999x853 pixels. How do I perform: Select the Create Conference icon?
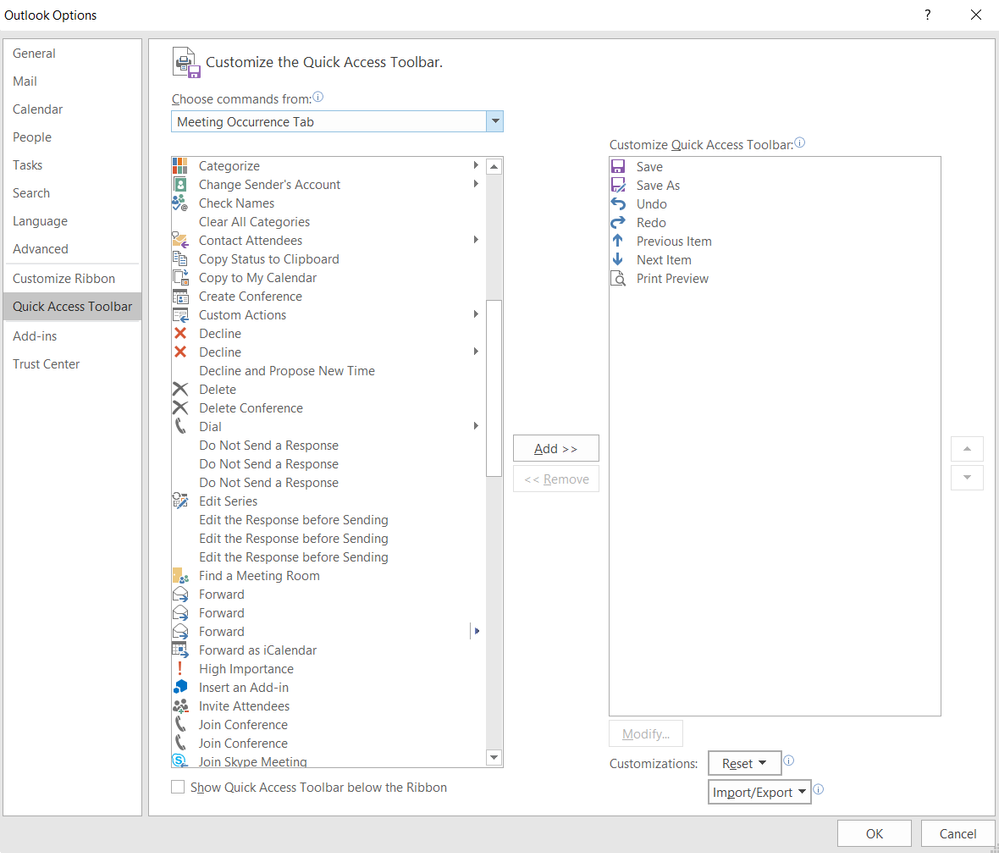180,296
